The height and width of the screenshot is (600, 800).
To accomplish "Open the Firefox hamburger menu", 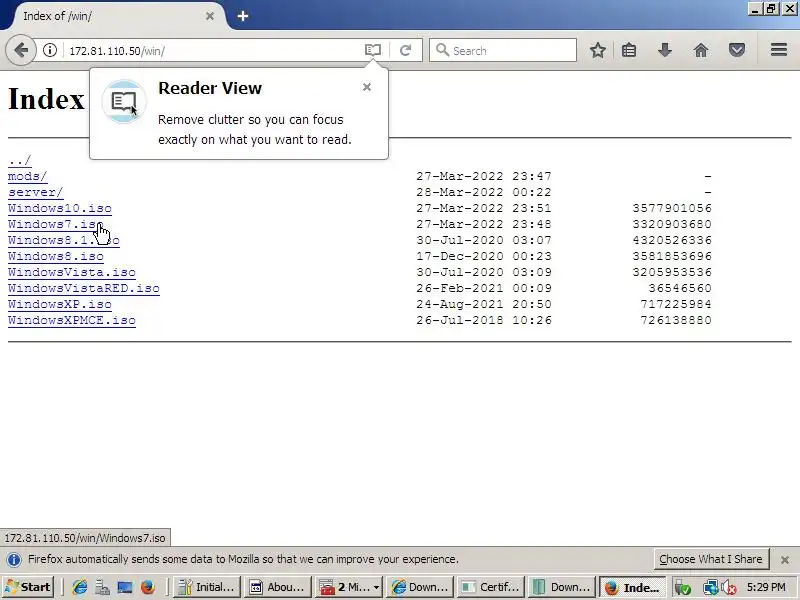I will coord(779,50).
